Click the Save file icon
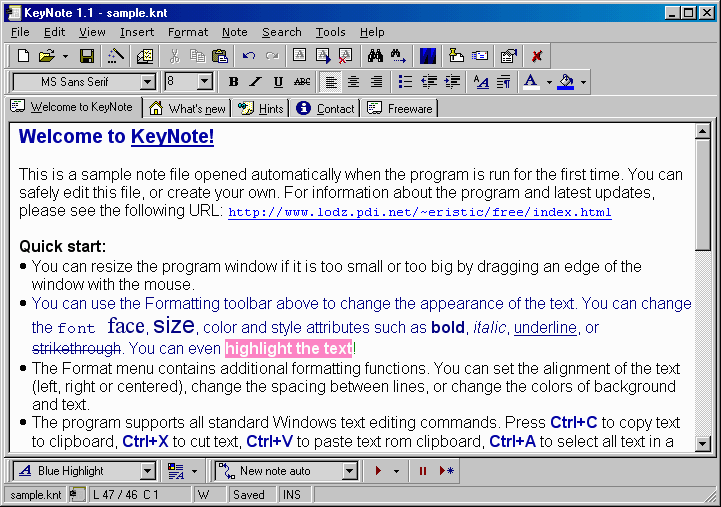This screenshot has width=721, height=507. [x=87, y=56]
